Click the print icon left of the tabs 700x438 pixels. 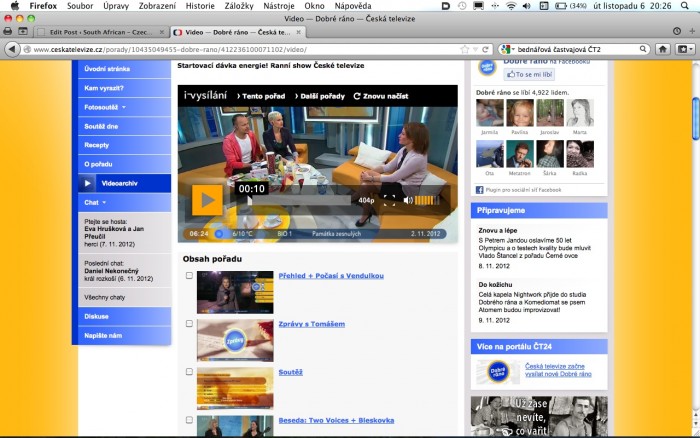tap(8, 31)
